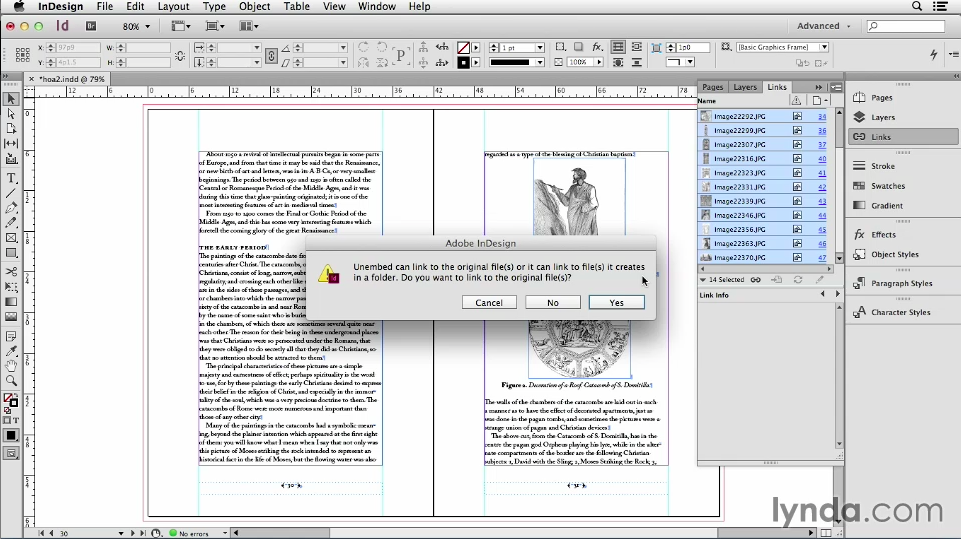Select the Type tool
Screen dimensions: 961x539
(11, 178)
